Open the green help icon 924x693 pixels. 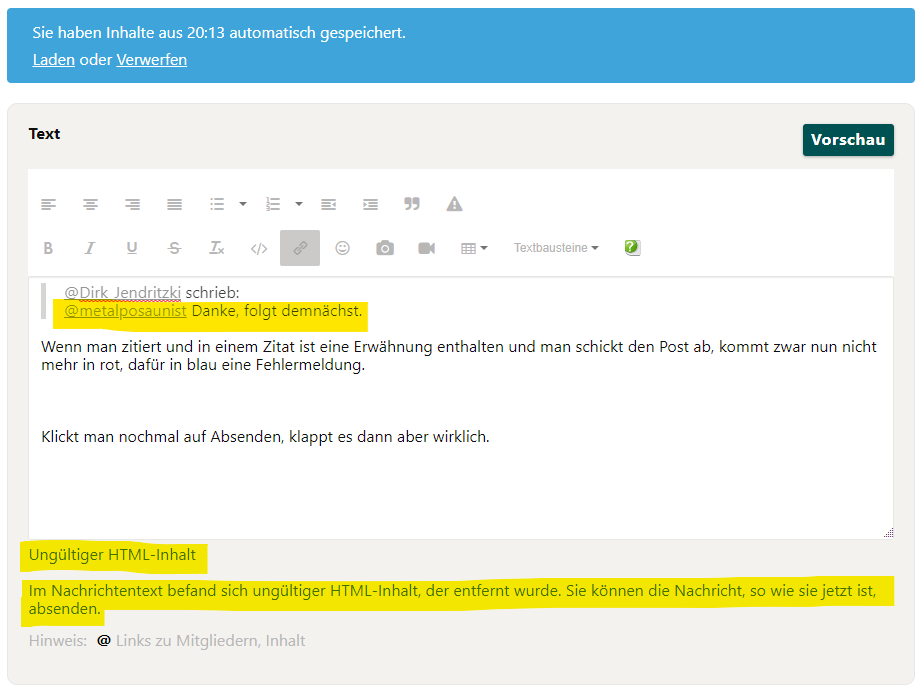click(x=632, y=248)
